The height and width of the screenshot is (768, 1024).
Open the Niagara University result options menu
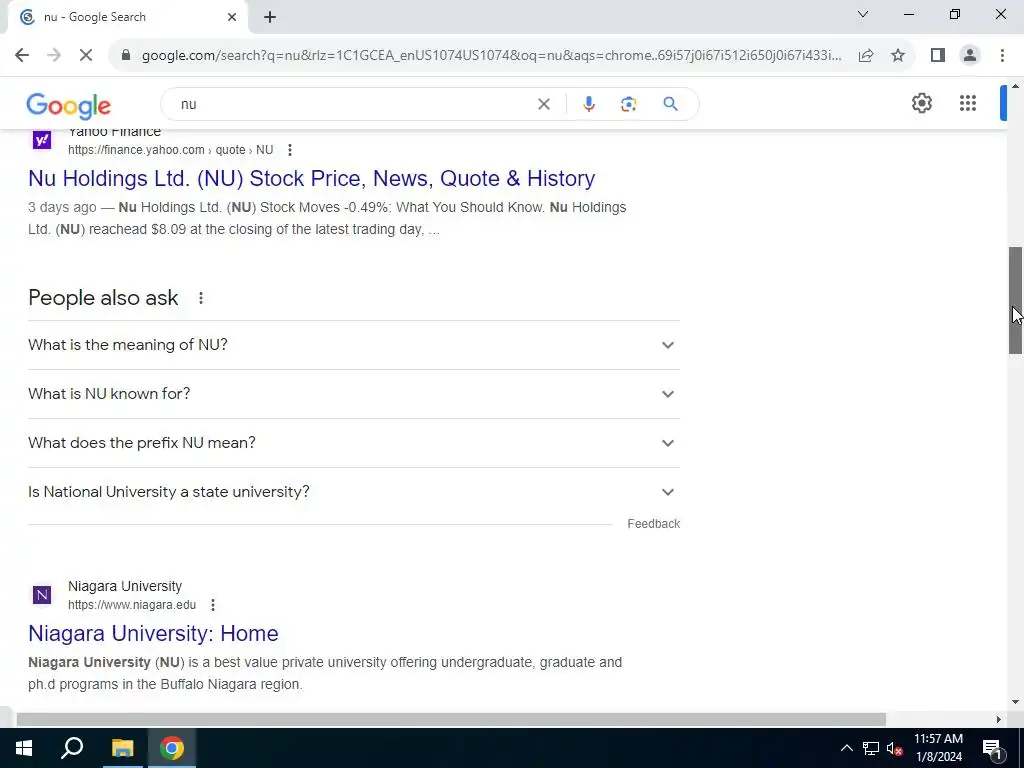[x=212, y=605]
